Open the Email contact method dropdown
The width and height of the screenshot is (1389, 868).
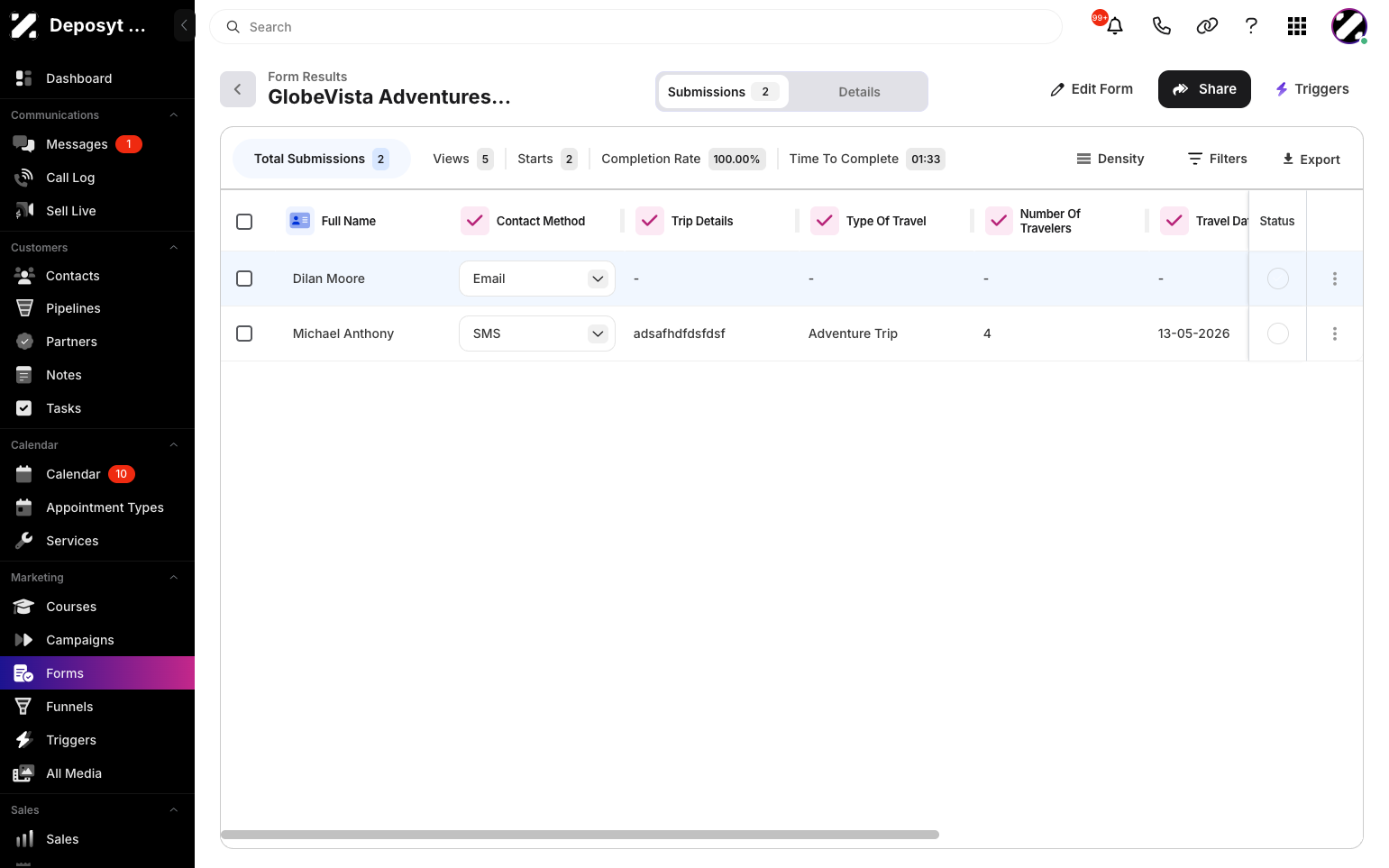[537, 279]
